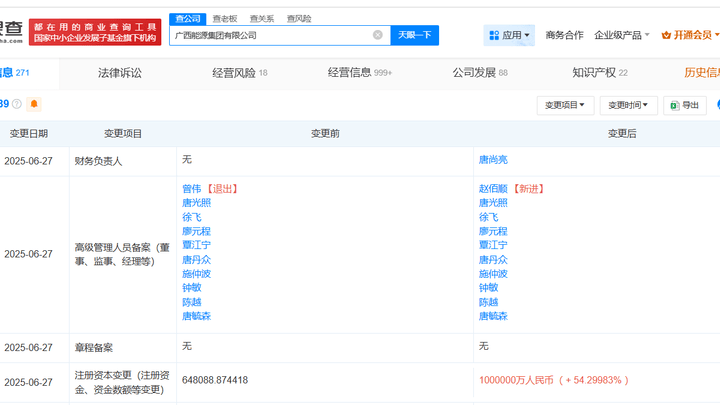Open the 法律诉讼 tab

120,73
